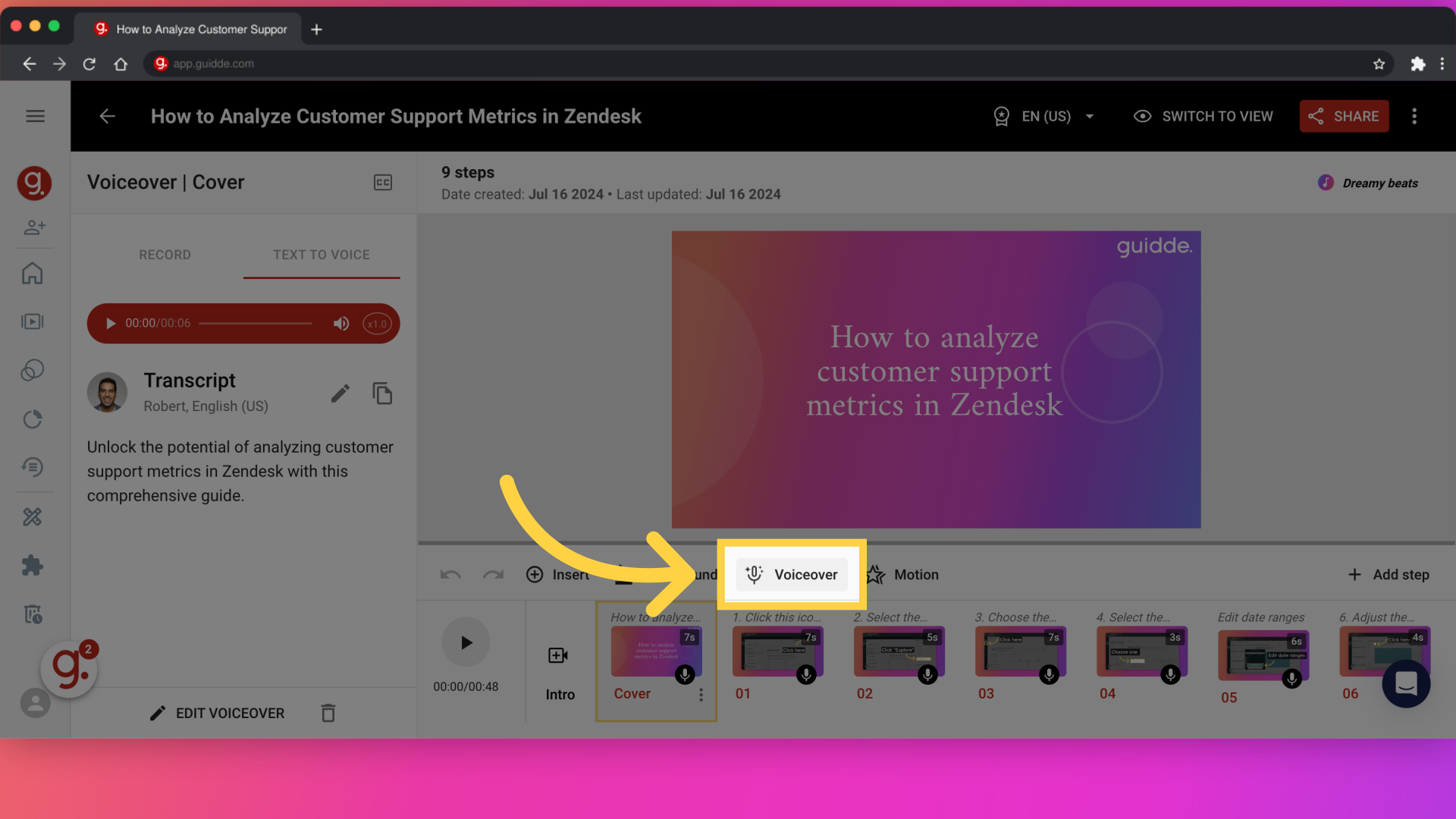Click SWITCH TO VIEW mode
Viewport: 1456px width, 819px height.
coord(1203,116)
